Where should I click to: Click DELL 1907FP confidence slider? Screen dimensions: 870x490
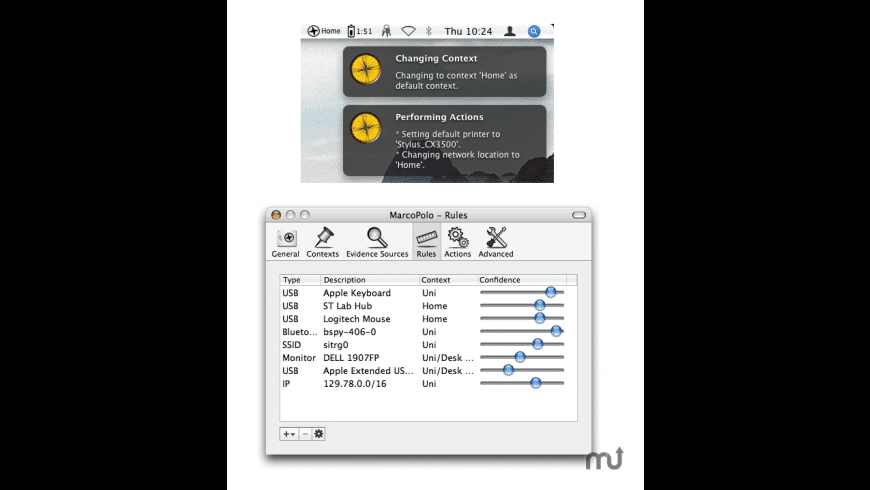click(x=520, y=357)
